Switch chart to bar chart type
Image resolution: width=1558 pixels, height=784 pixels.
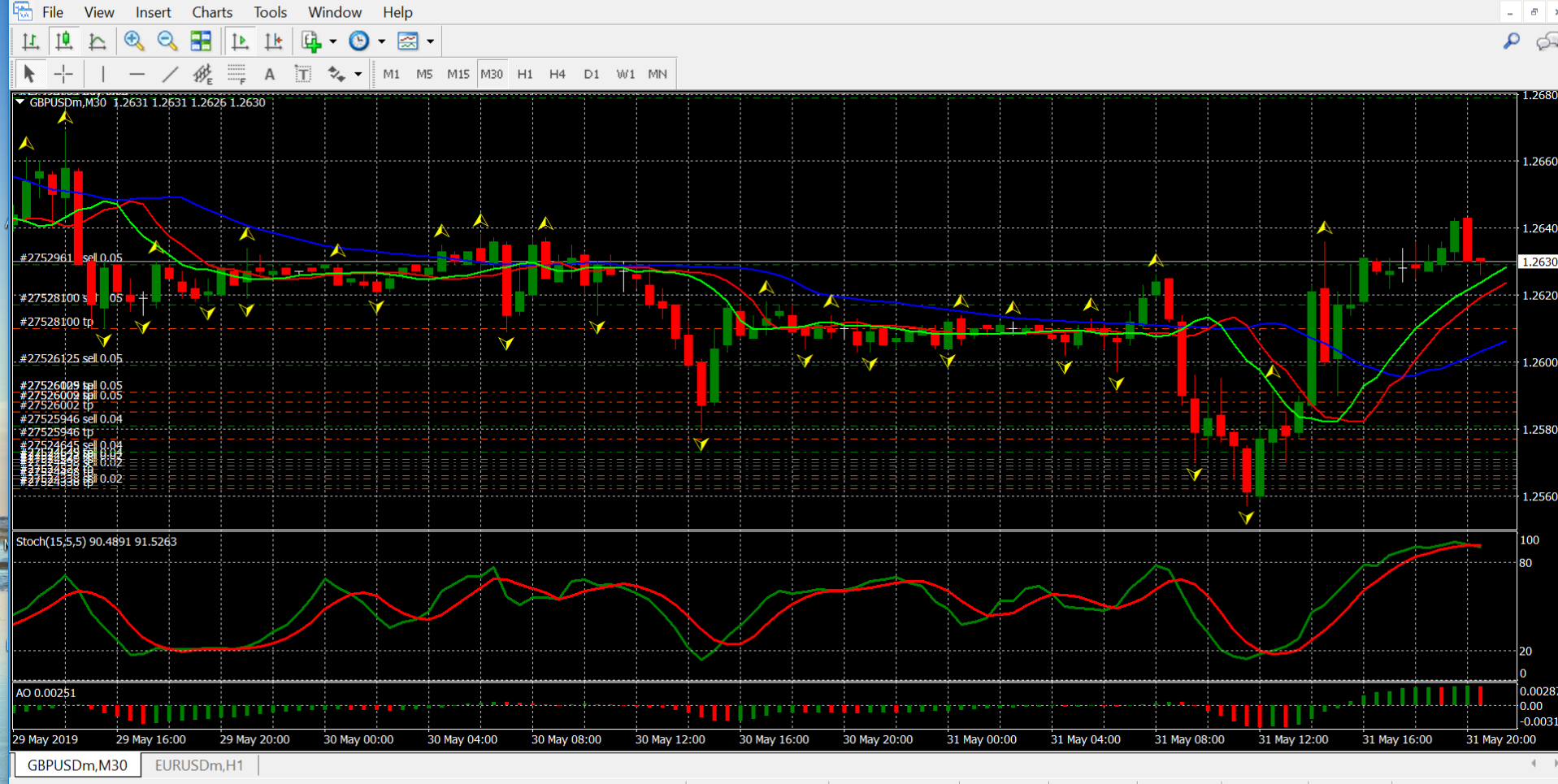pyautogui.click(x=31, y=41)
